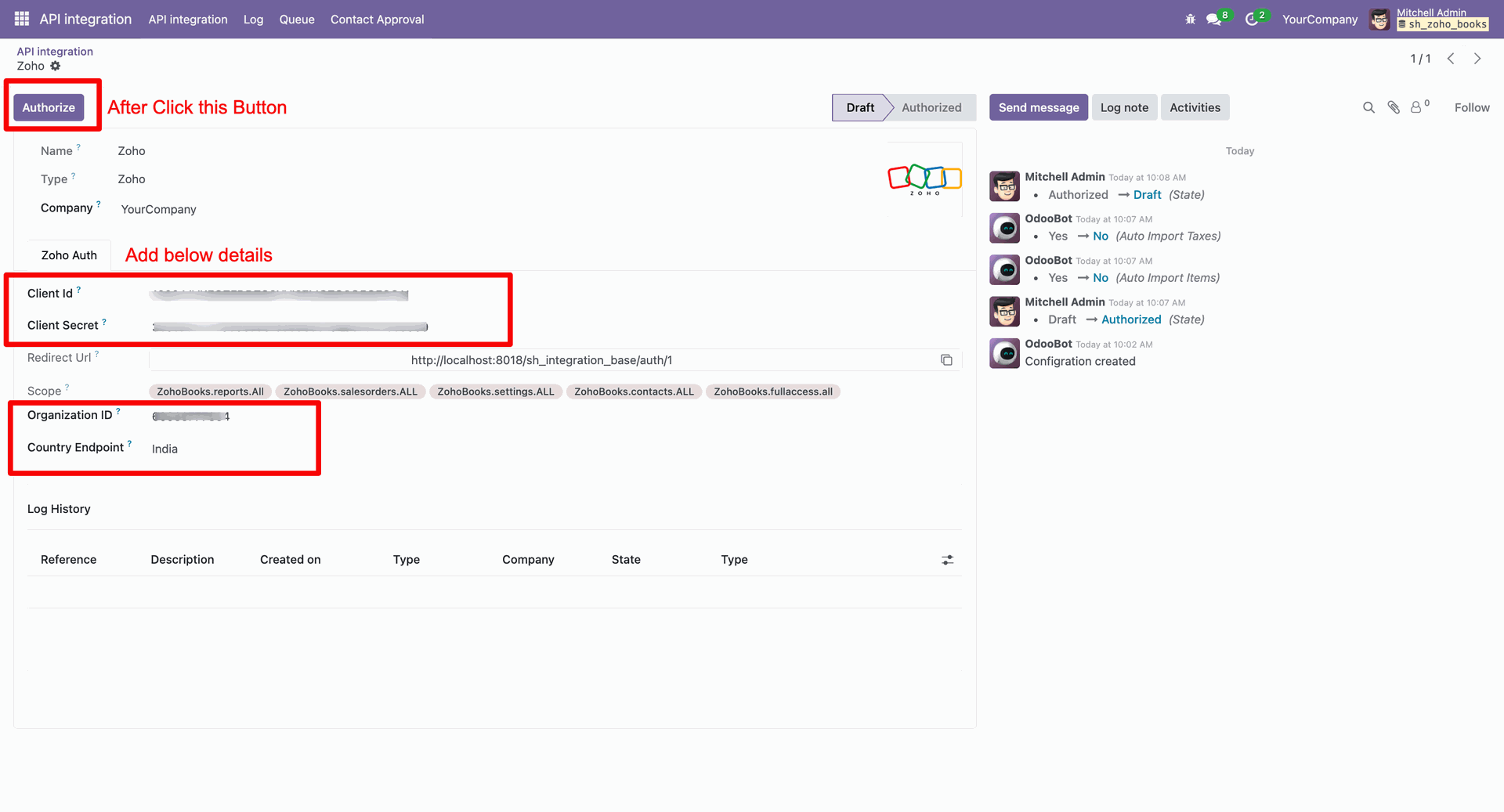Sort Log History by State column
1504x812 pixels.
click(626, 560)
